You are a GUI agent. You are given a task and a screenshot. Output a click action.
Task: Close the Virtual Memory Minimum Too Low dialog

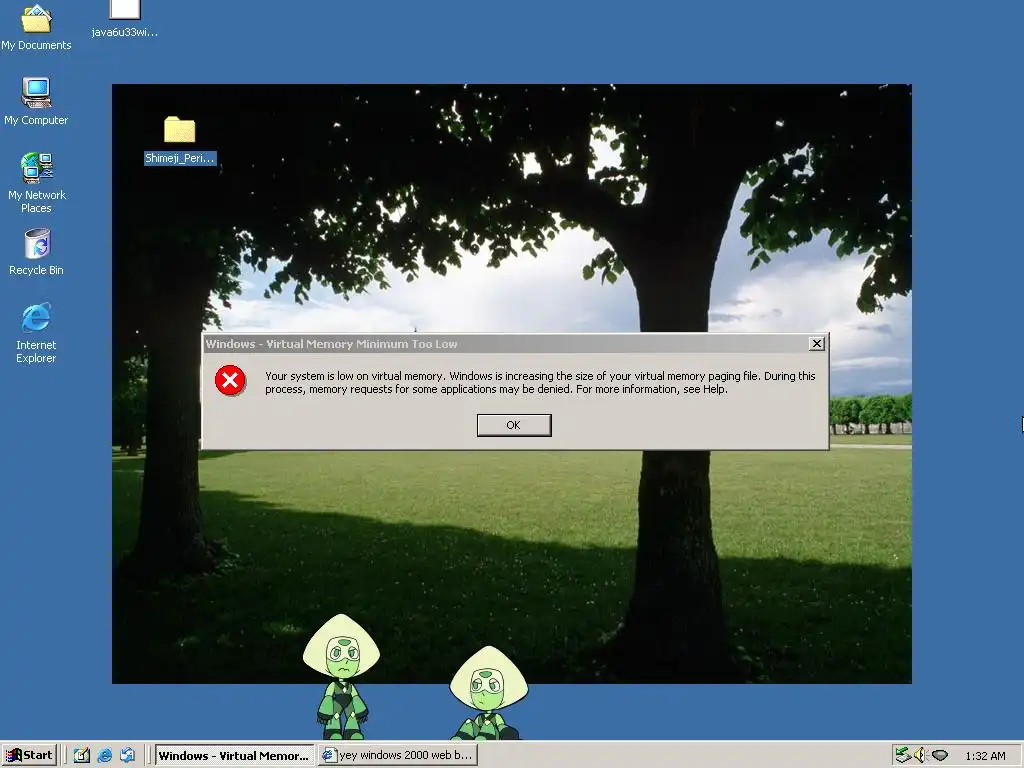(x=816, y=344)
